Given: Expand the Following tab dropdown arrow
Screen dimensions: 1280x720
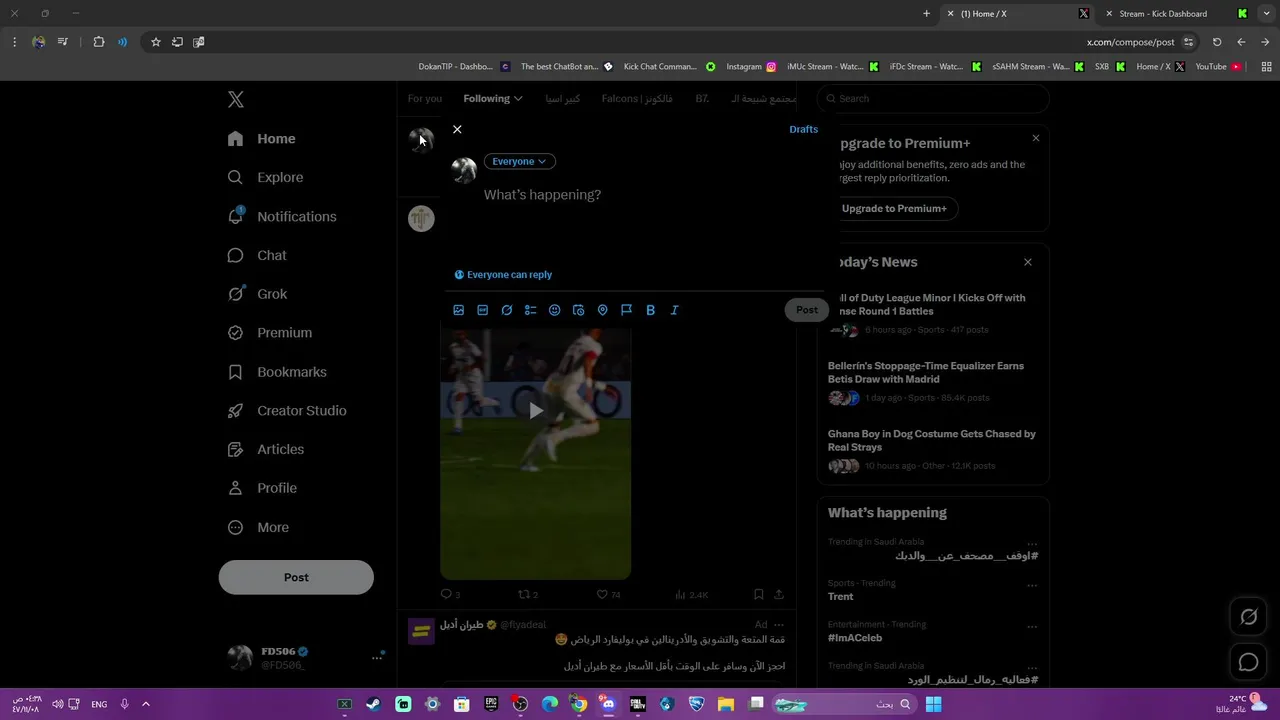Looking at the screenshot, I should [518, 98].
